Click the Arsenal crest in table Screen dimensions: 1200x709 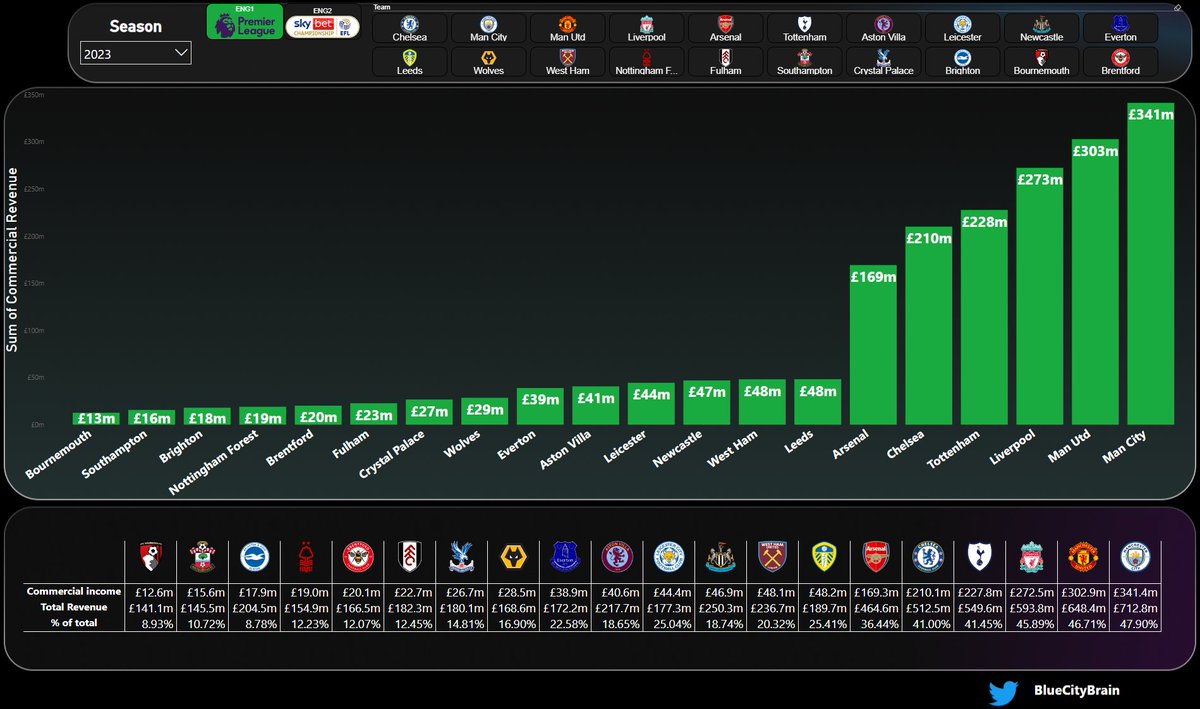tap(874, 556)
